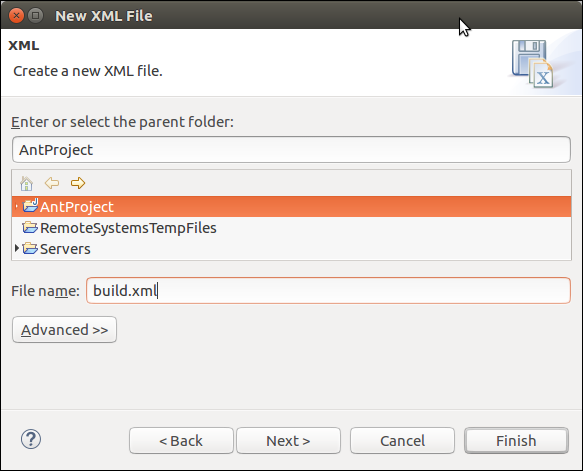Go to the Next > wizard page
Screen dimensions: 583x471
pyautogui.click(x=288, y=441)
